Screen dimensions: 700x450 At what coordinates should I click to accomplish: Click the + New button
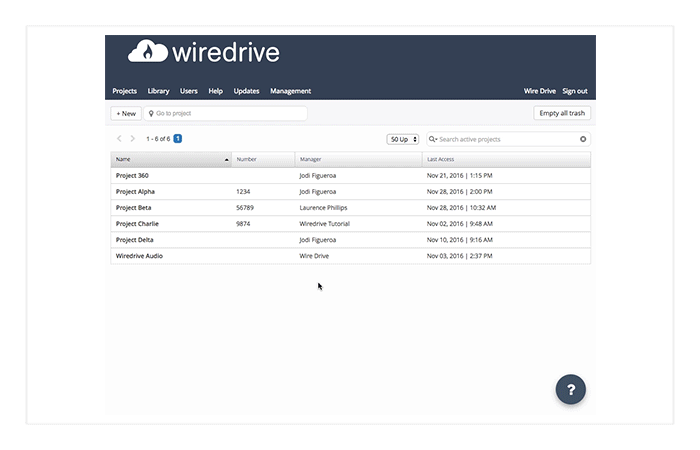coord(126,113)
